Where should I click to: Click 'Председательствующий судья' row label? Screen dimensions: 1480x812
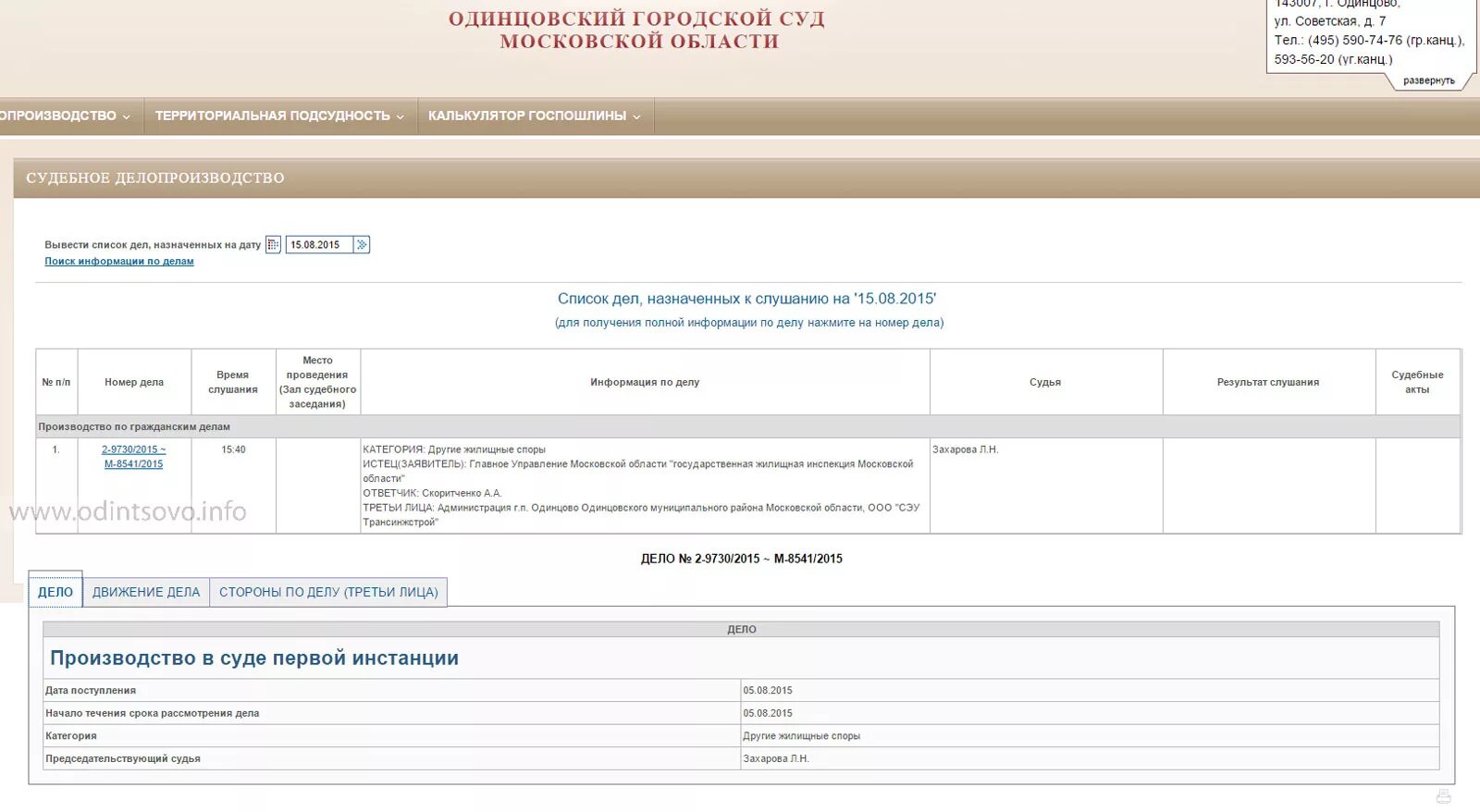click(123, 758)
